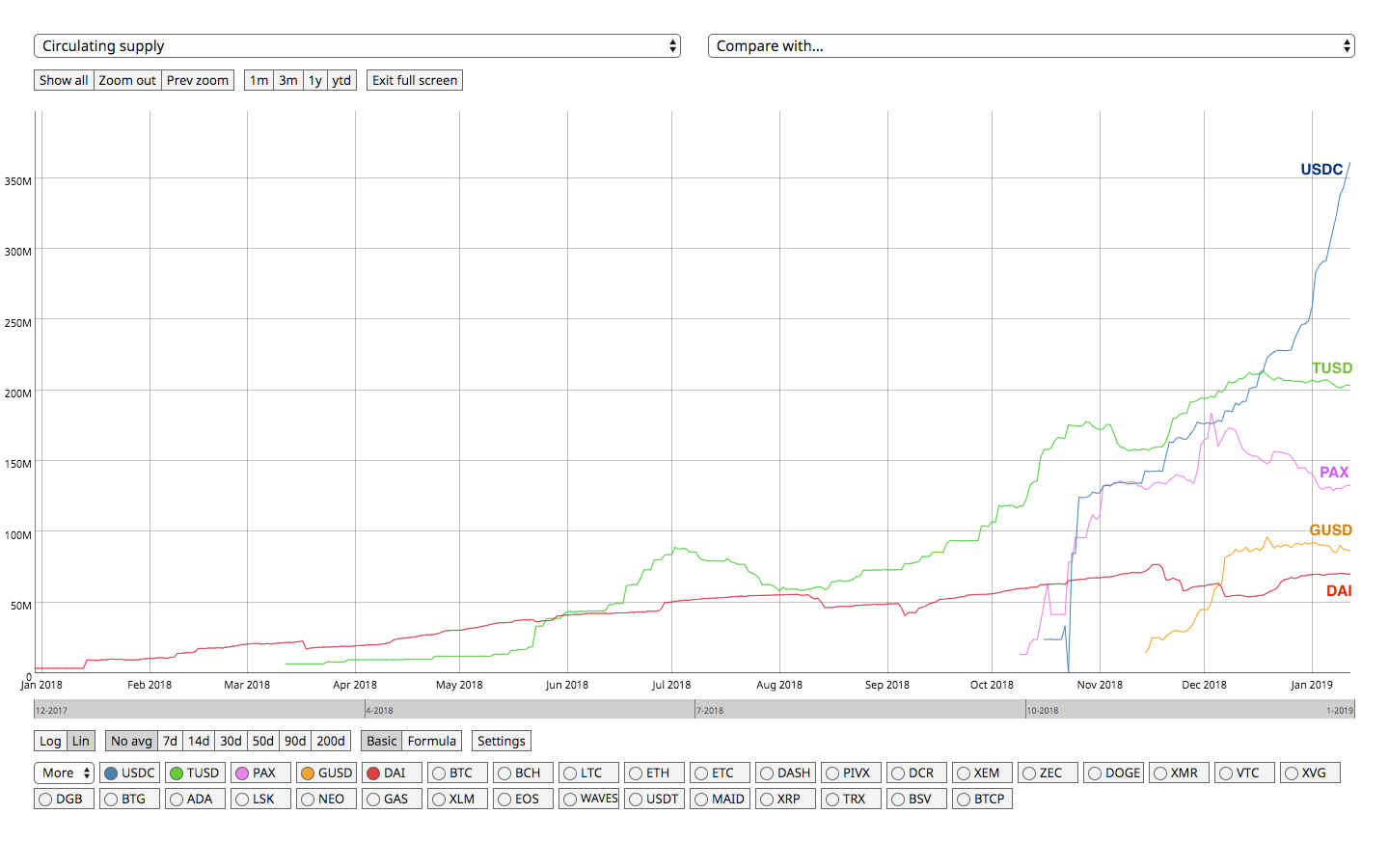The image size is (1389, 868).
Task: Apply 200d moving average
Action: [331, 741]
